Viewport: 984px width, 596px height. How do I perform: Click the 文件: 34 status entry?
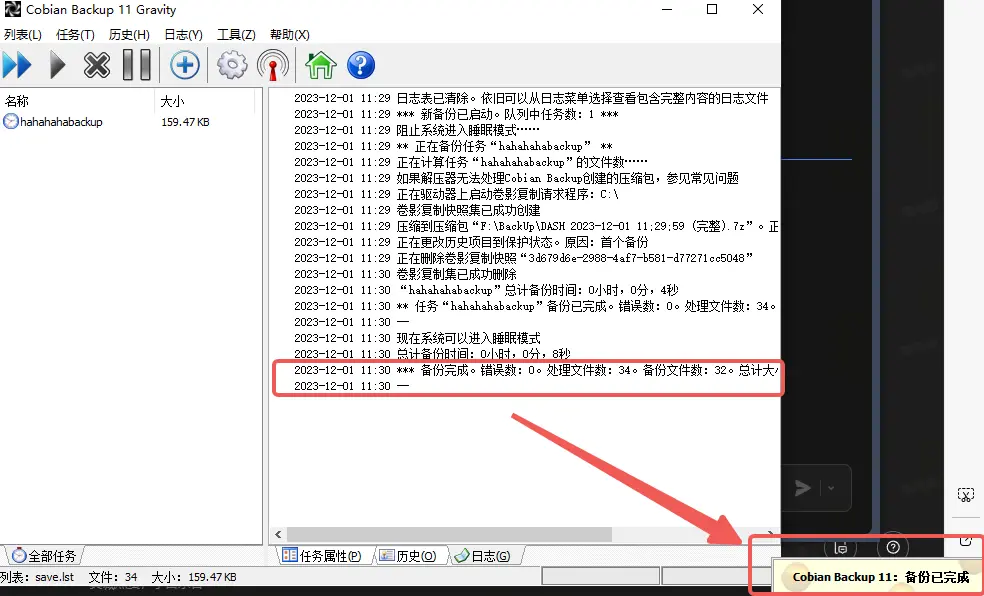pyautogui.click(x=113, y=577)
